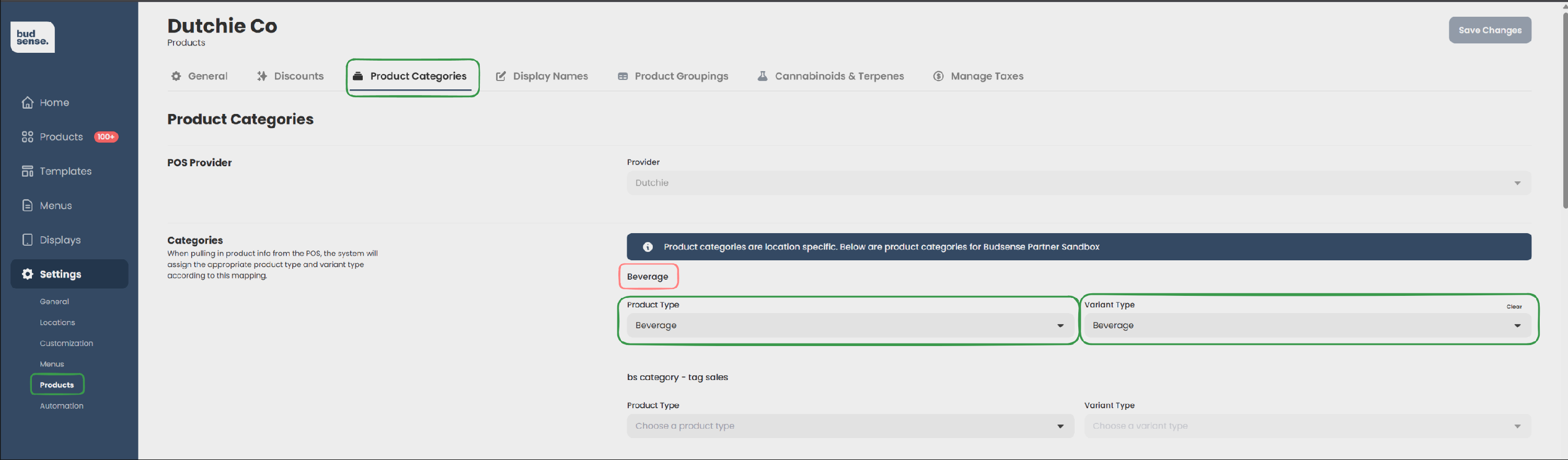Expand the Beverage Variant Type dropdown
The image size is (1568, 460).
pyautogui.click(x=1308, y=326)
